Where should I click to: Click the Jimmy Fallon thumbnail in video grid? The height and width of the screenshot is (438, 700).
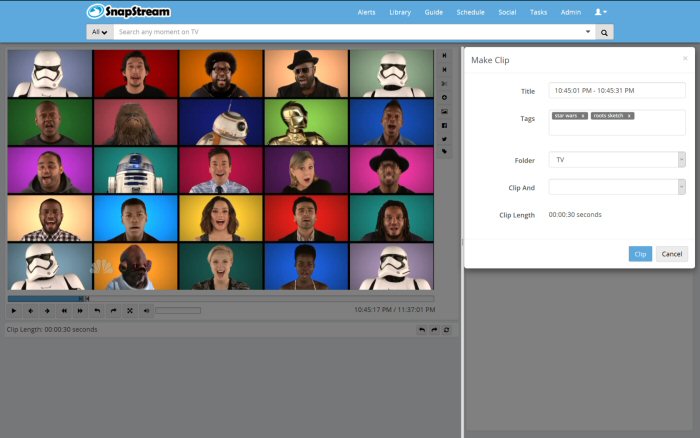(x=221, y=170)
